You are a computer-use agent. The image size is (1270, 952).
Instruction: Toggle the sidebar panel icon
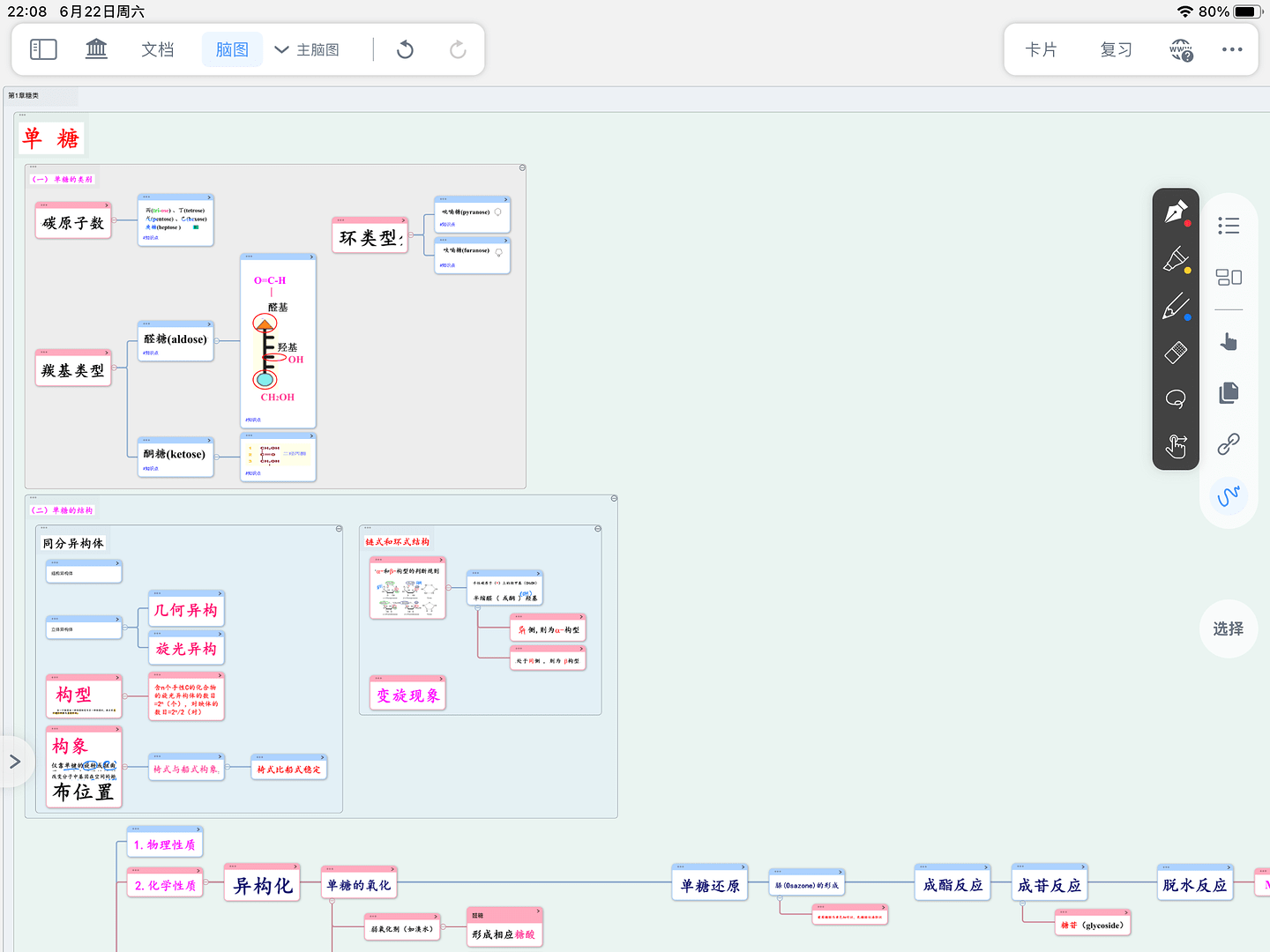click(x=43, y=49)
